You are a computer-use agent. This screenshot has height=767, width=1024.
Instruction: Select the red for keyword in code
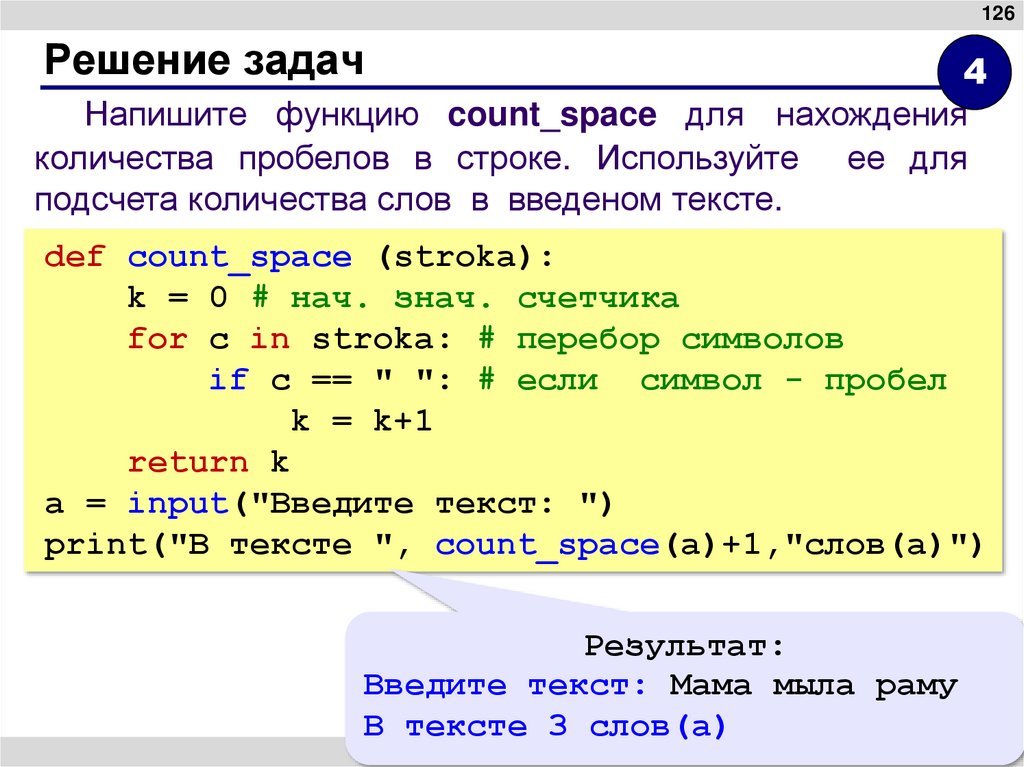156,338
